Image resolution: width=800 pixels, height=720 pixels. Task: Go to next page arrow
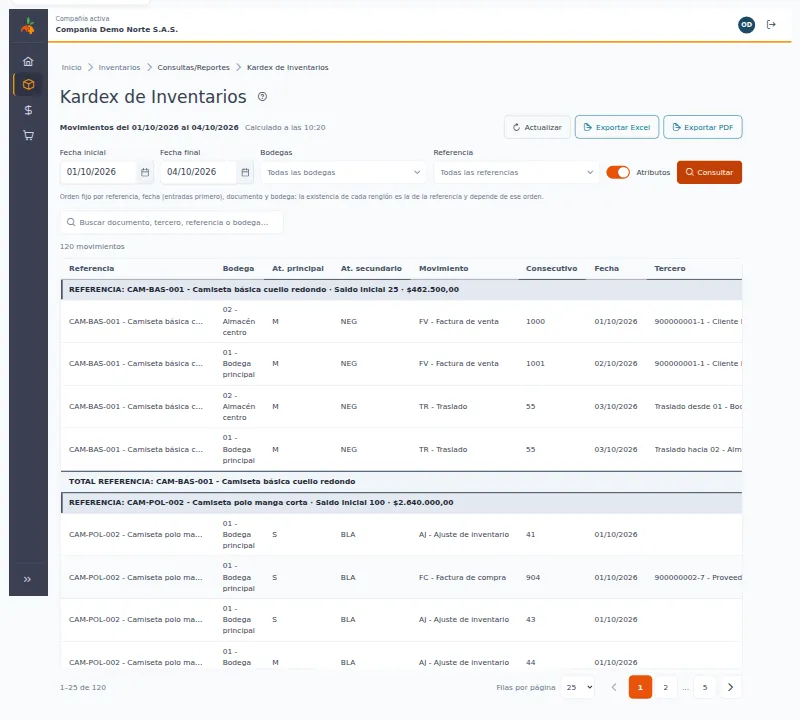tap(730, 687)
